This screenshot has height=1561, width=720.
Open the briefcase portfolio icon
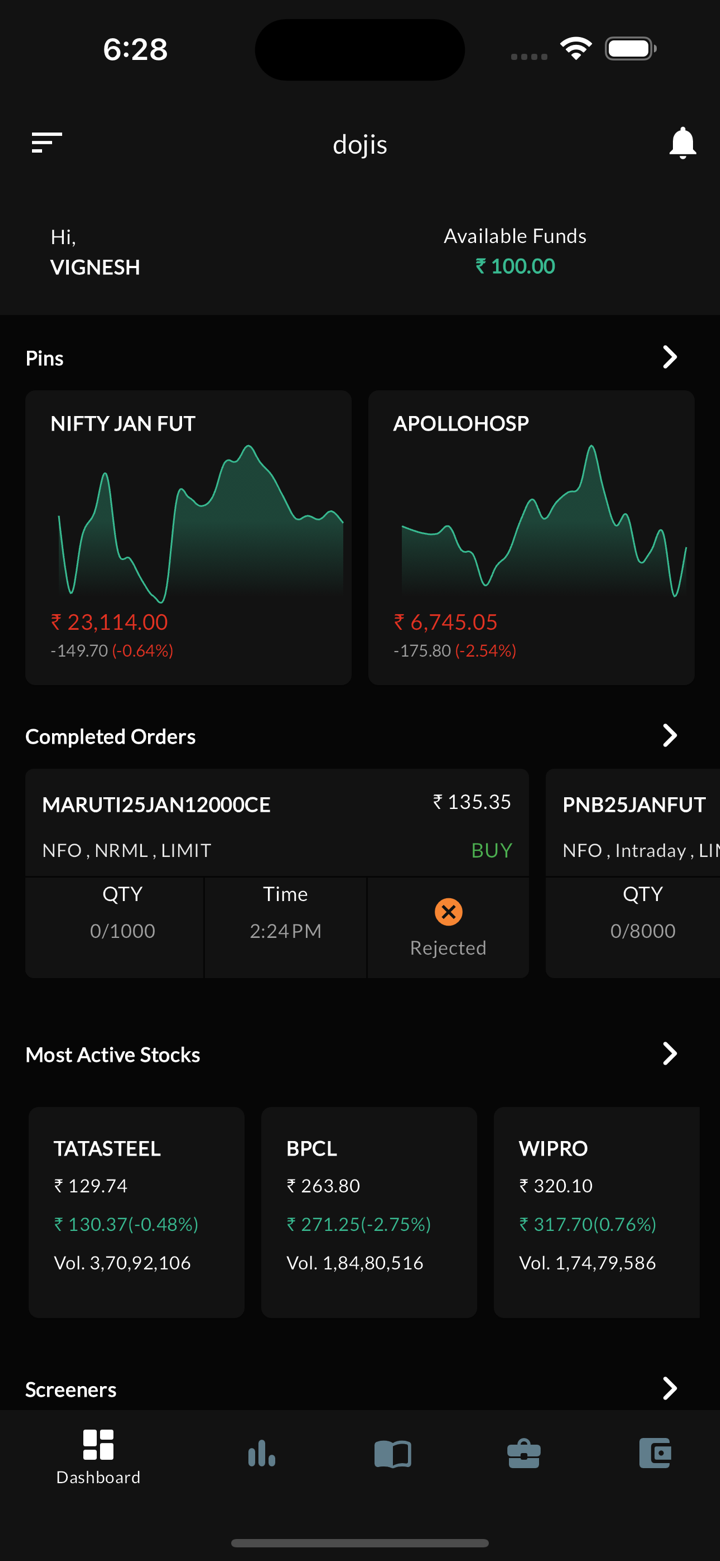pyautogui.click(x=523, y=1453)
